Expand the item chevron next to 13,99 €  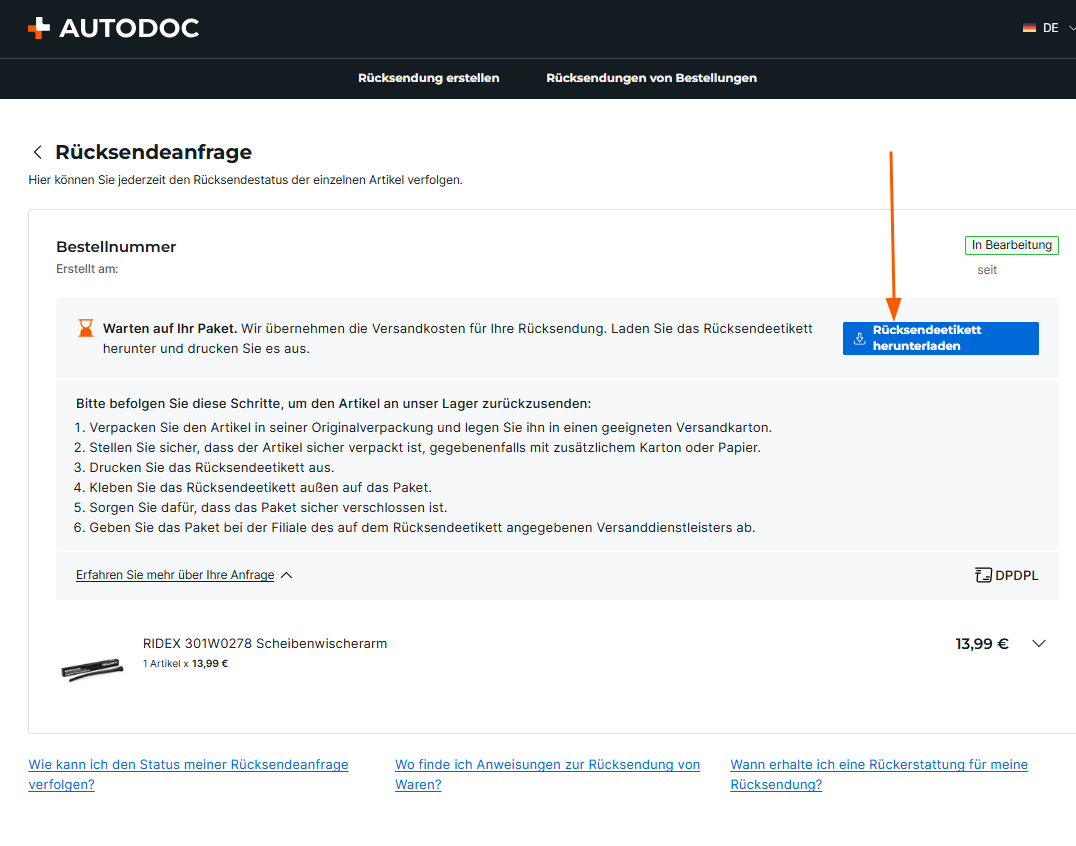click(x=1038, y=644)
